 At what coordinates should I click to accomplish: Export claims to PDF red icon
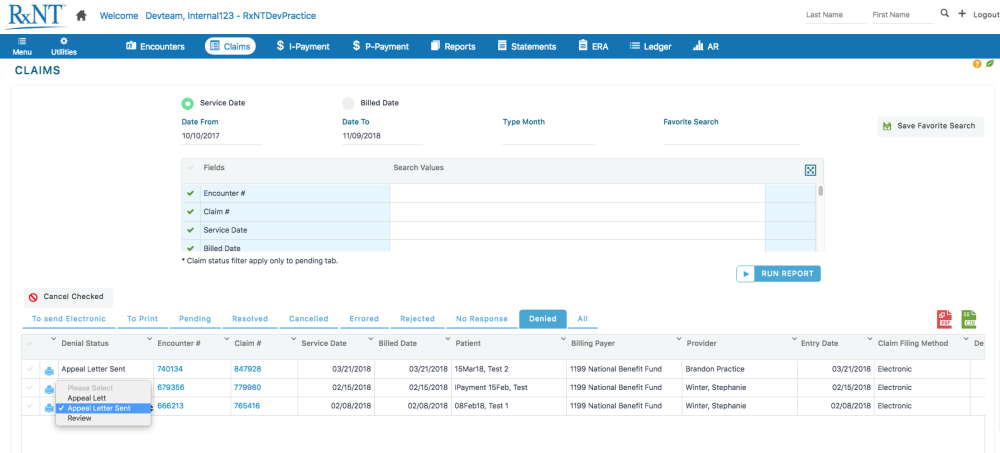pos(945,319)
